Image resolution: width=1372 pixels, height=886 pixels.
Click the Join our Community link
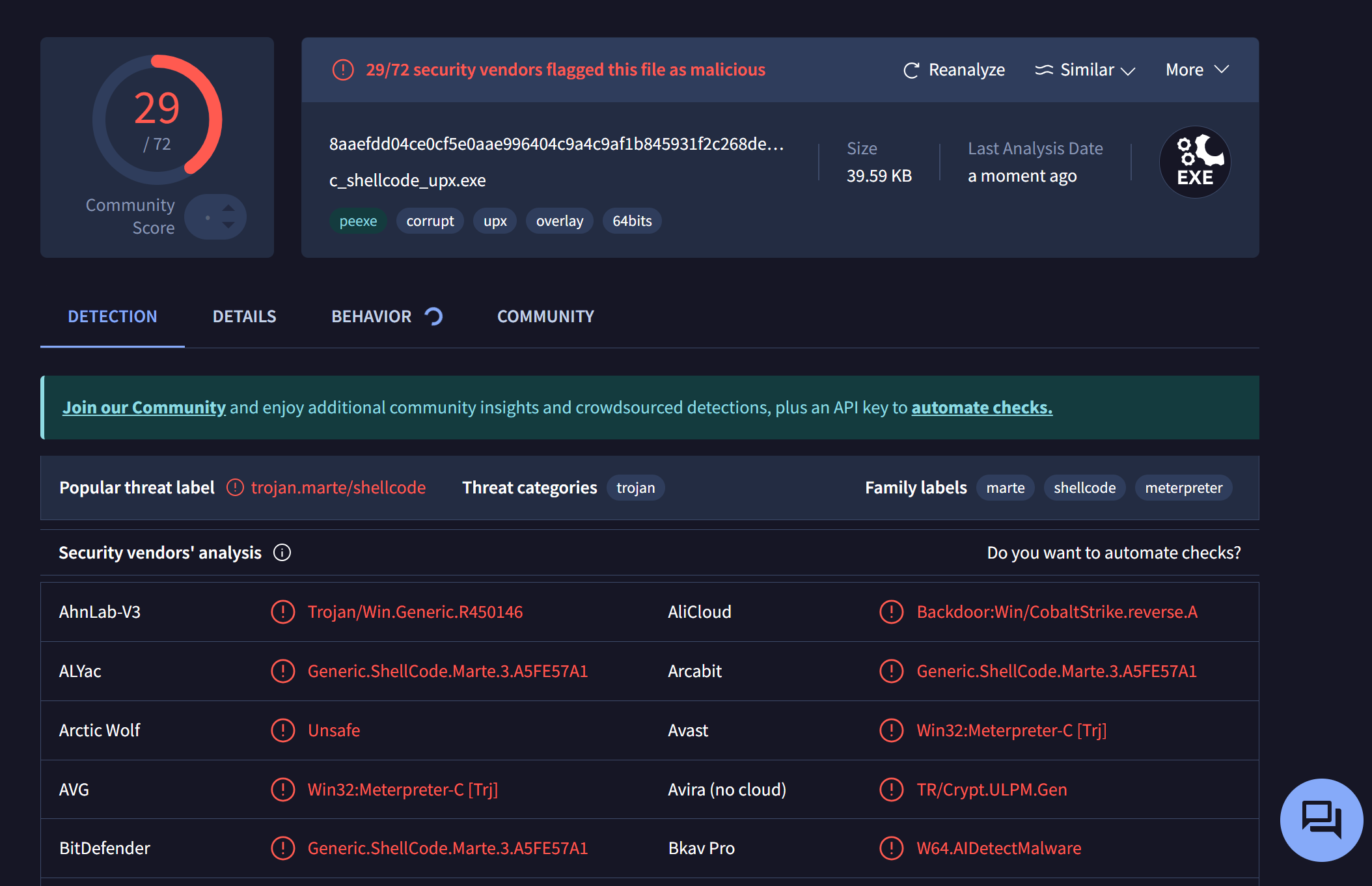tap(144, 408)
